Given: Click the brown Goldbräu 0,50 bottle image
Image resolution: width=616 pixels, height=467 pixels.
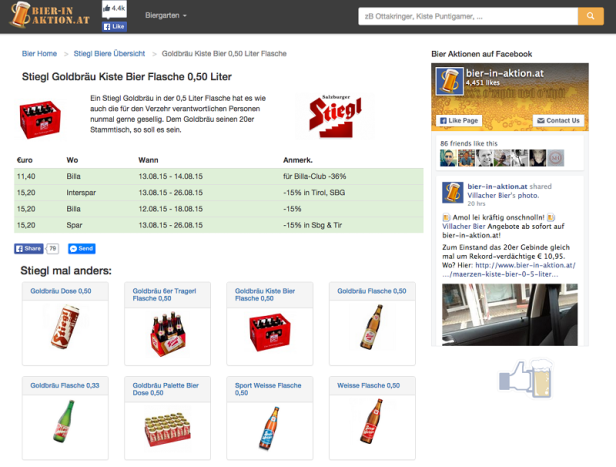Looking at the screenshot, I should point(372,327).
